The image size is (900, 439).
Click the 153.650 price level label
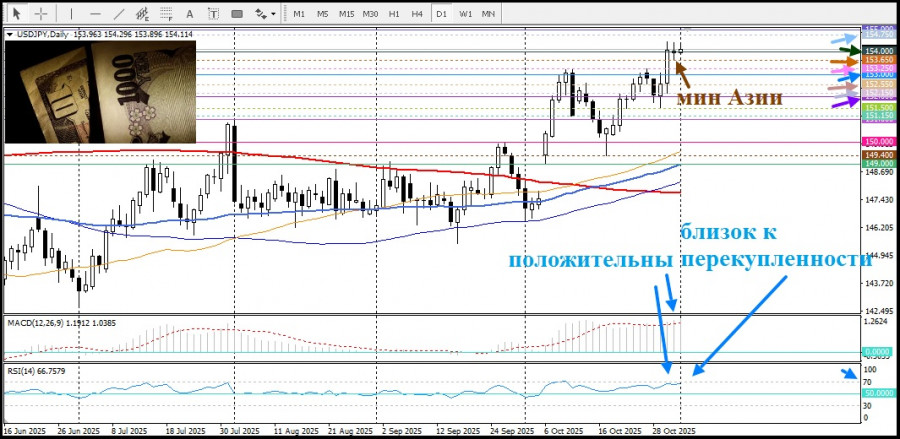click(878, 60)
